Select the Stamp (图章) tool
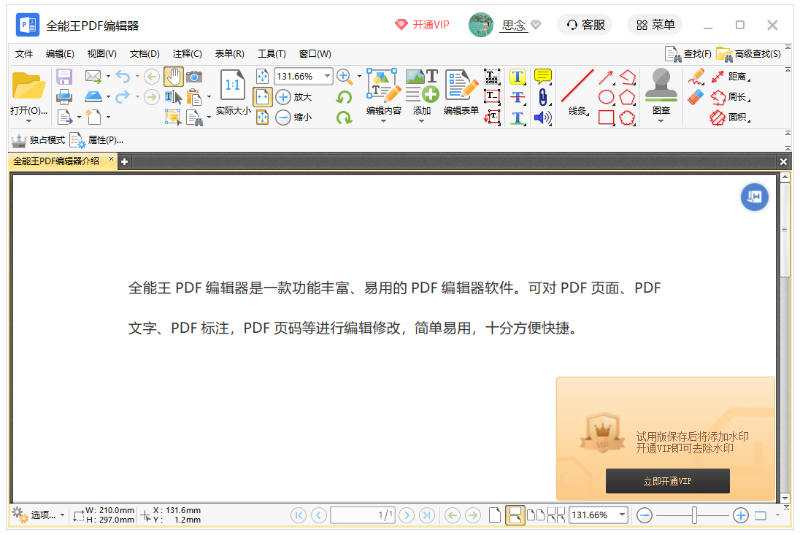The height and width of the screenshot is (535, 800). pos(660,91)
